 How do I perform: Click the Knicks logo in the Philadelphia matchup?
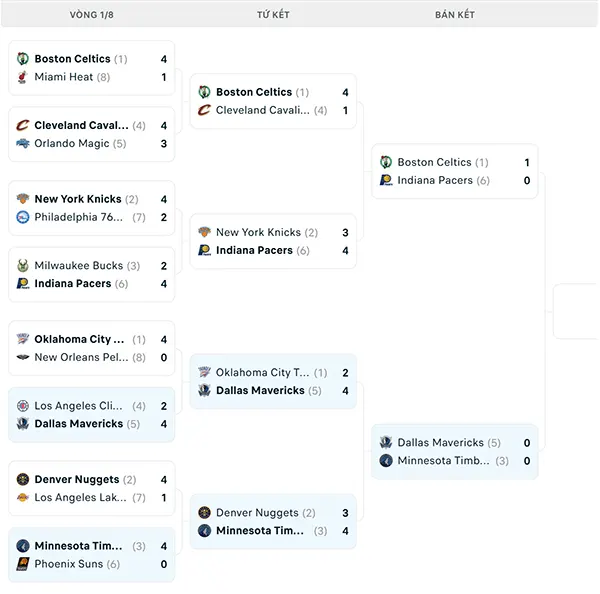[x=23, y=199]
